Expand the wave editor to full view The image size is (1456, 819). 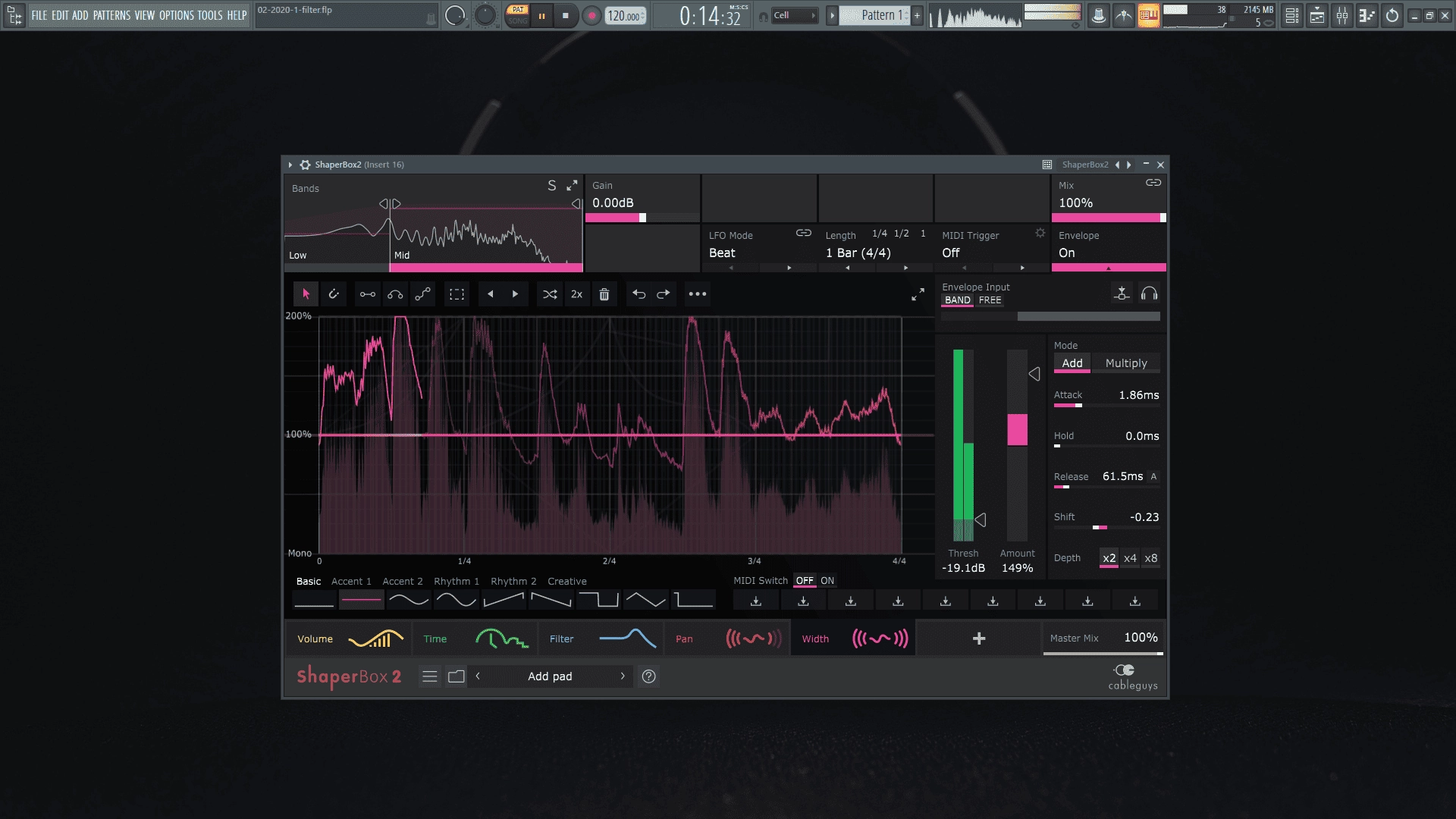point(918,294)
